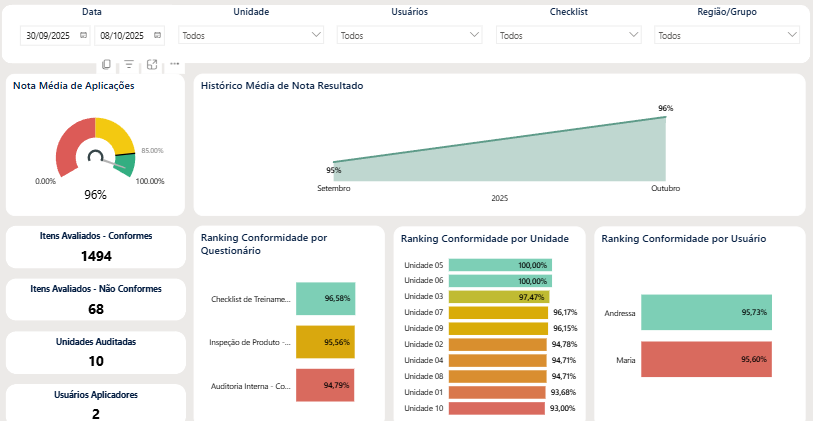
Task: Click the Unidades Auditadas card
Action: (x=96, y=352)
